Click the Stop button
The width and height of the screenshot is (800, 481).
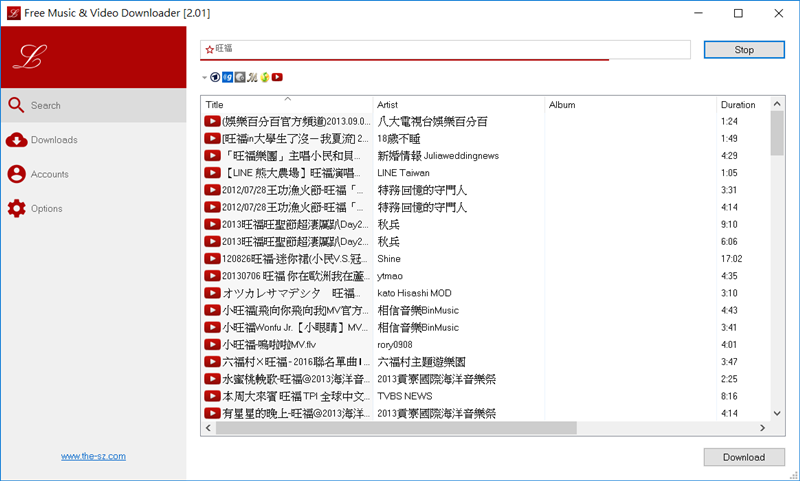[743, 49]
